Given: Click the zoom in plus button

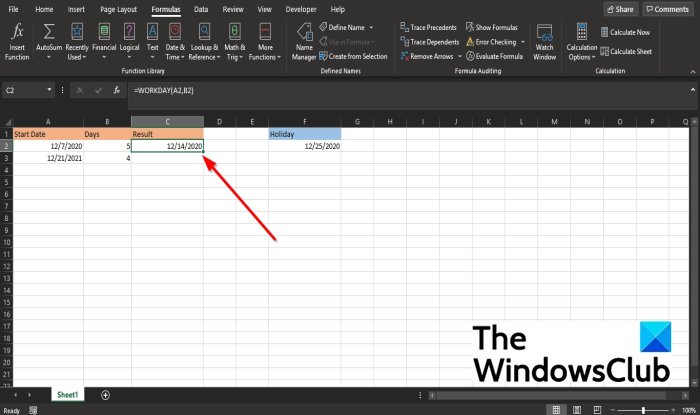Looking at the screenshot, I should click(673, 410).
